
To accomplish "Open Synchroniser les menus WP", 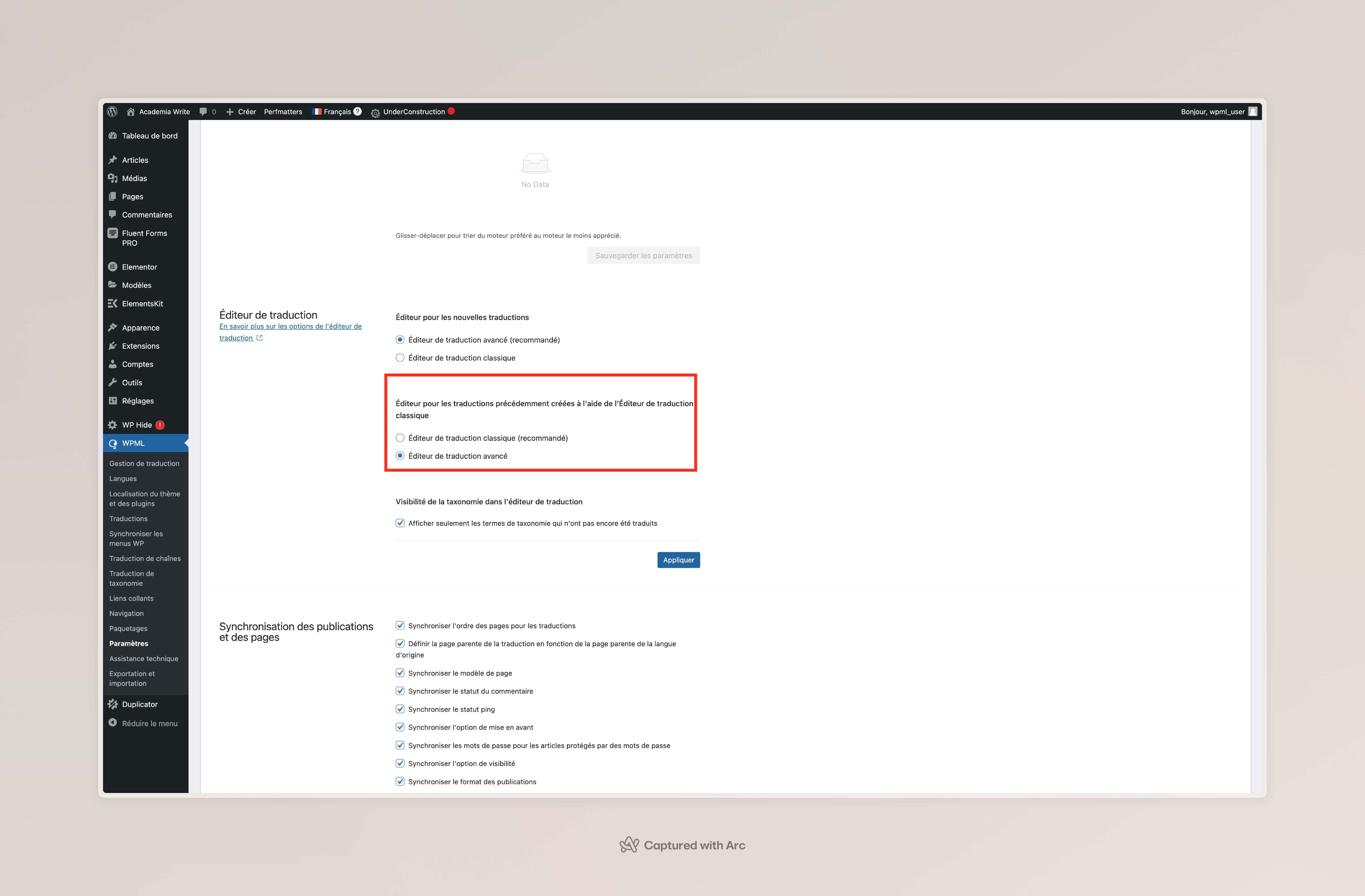I will pos(137,538).
